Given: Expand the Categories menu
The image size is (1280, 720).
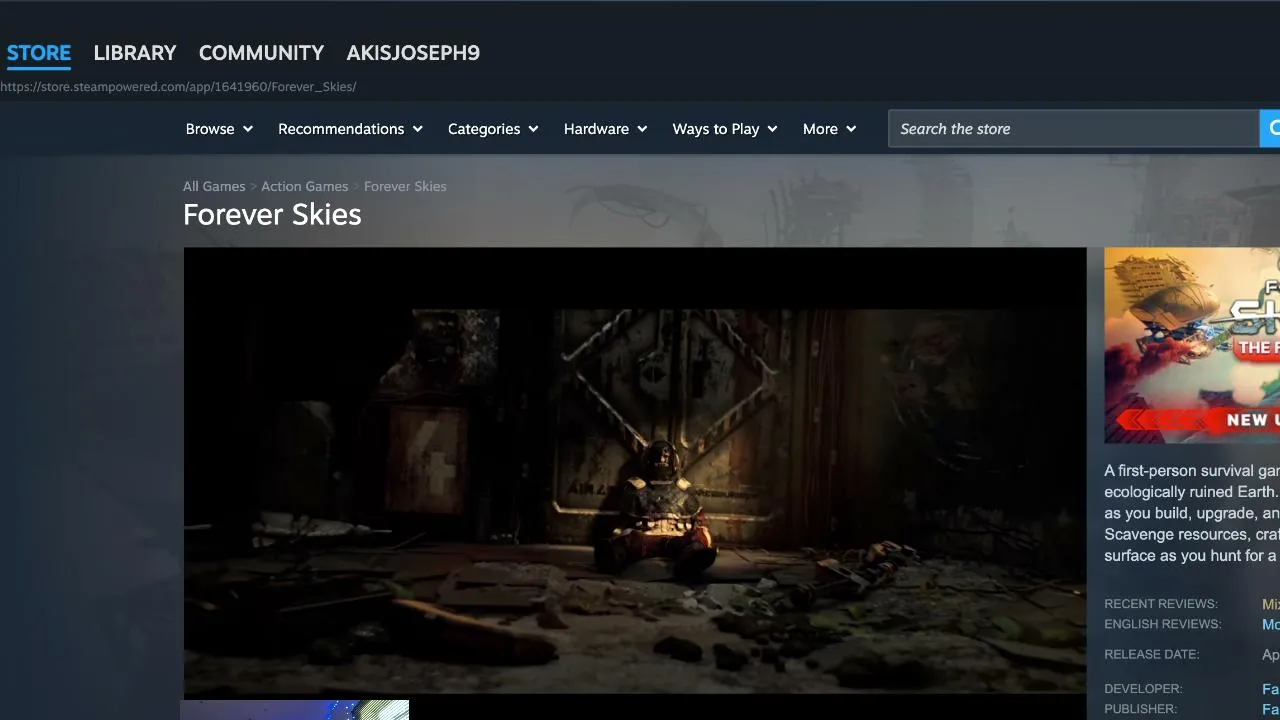Looking at the screenshot, I should point(493,129).
